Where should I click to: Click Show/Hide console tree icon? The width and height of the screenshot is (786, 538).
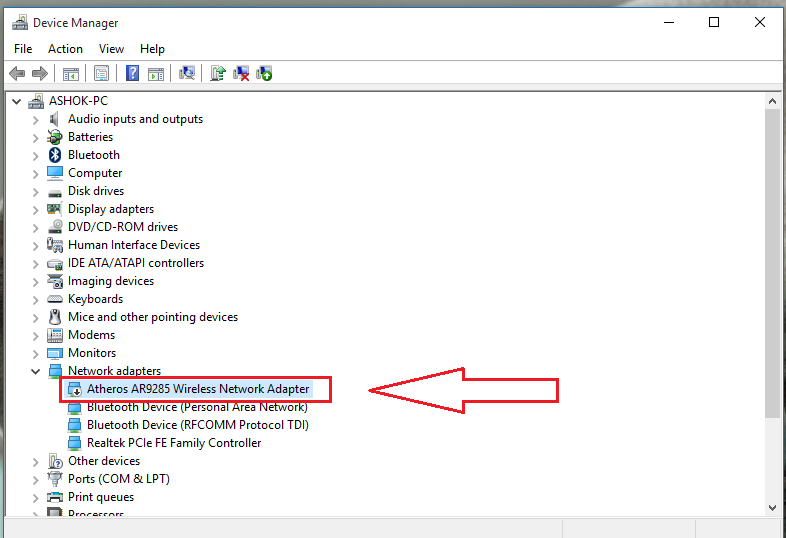click(71, 73)
